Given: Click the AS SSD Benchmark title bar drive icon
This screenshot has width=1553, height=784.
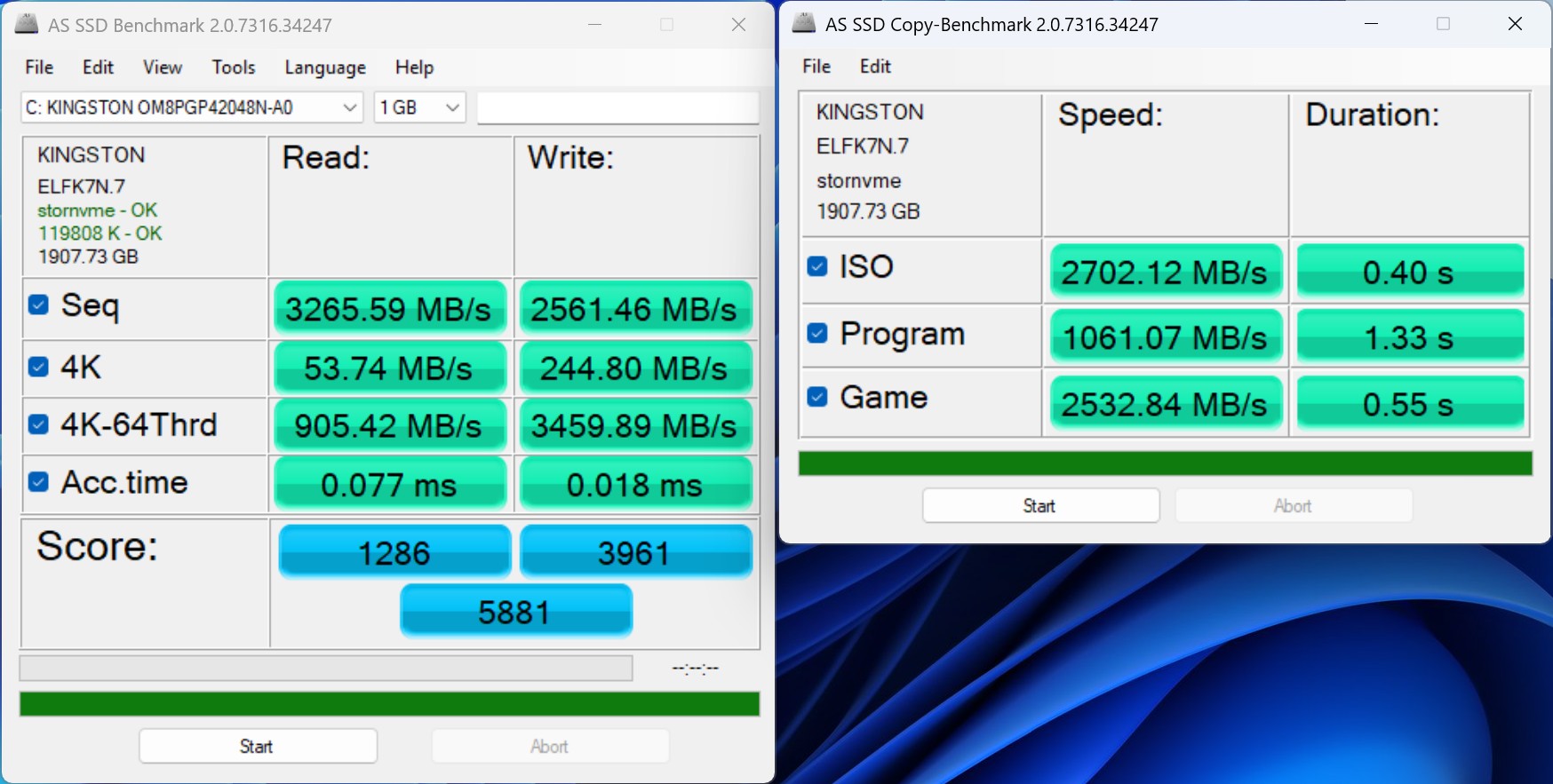Looking at the screenshot, I should (27, 24).
